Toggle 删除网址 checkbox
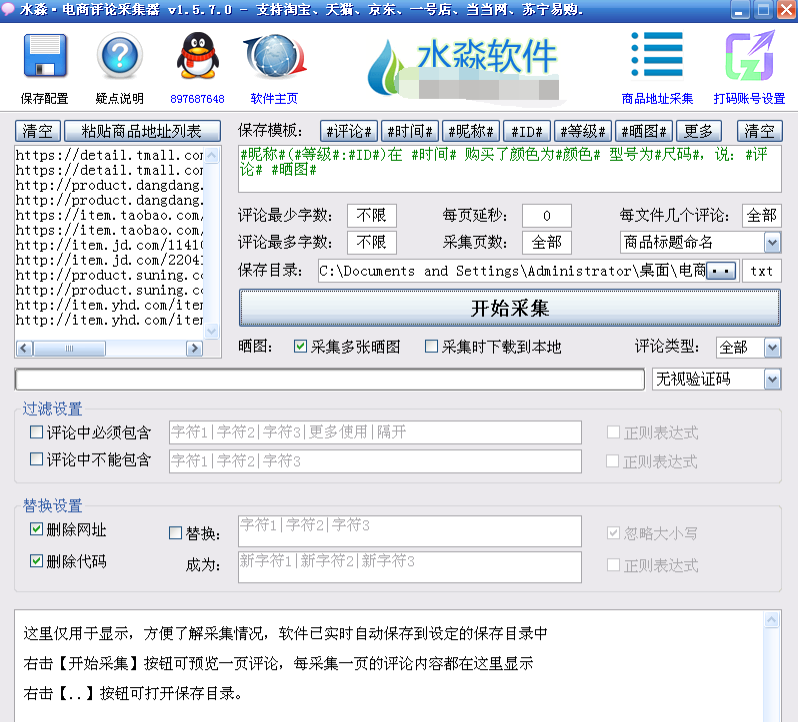This screenshot has height=722, width=798. (x=36, y=529)
